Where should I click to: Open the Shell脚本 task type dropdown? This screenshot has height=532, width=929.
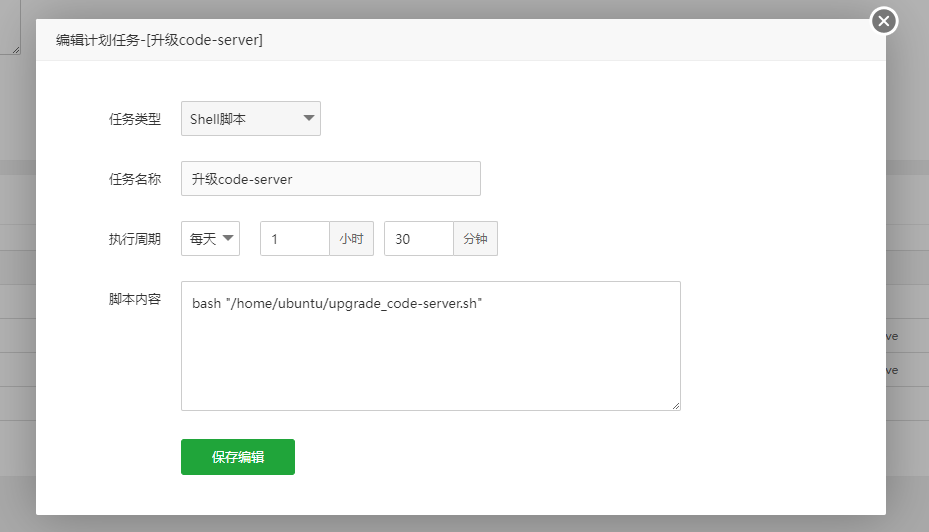click(x=250, y=119)
